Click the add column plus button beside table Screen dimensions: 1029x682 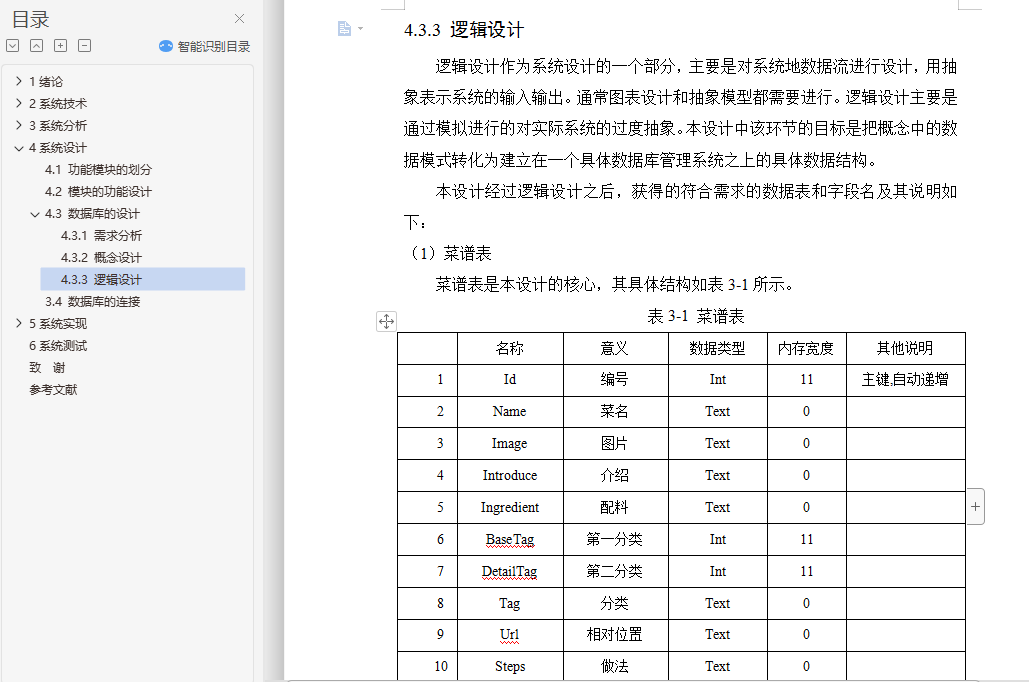[975, 507]
